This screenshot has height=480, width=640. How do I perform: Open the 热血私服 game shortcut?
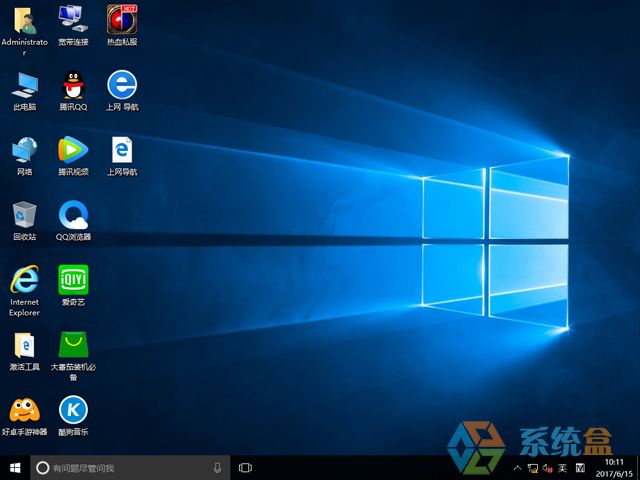(x=121, y=20)
